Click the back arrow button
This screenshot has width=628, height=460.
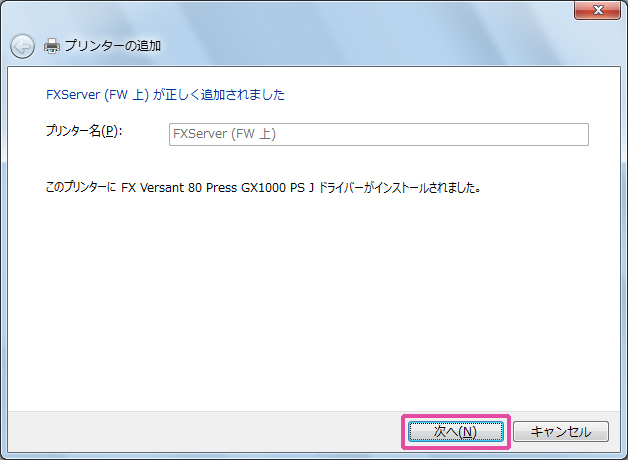(x=22, y=46)
